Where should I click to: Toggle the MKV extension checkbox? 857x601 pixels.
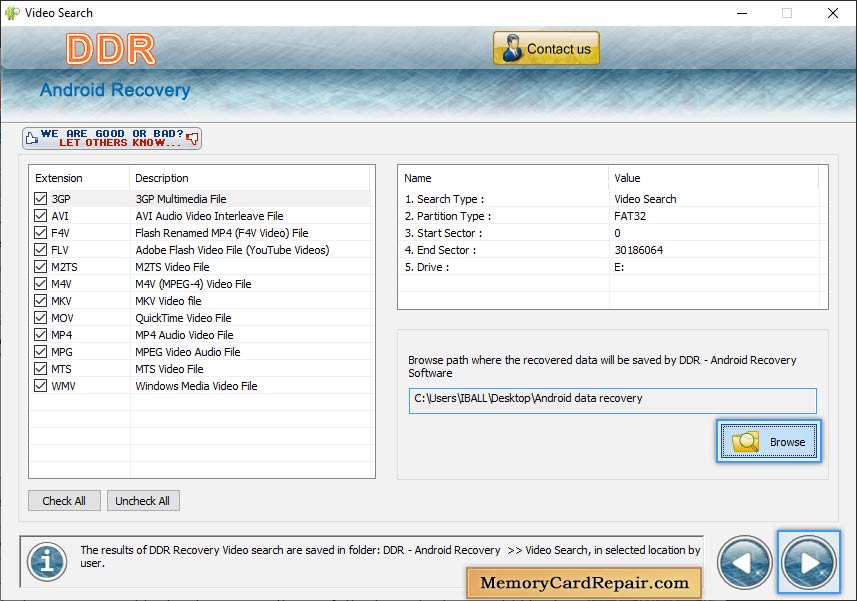click(40, 300)
